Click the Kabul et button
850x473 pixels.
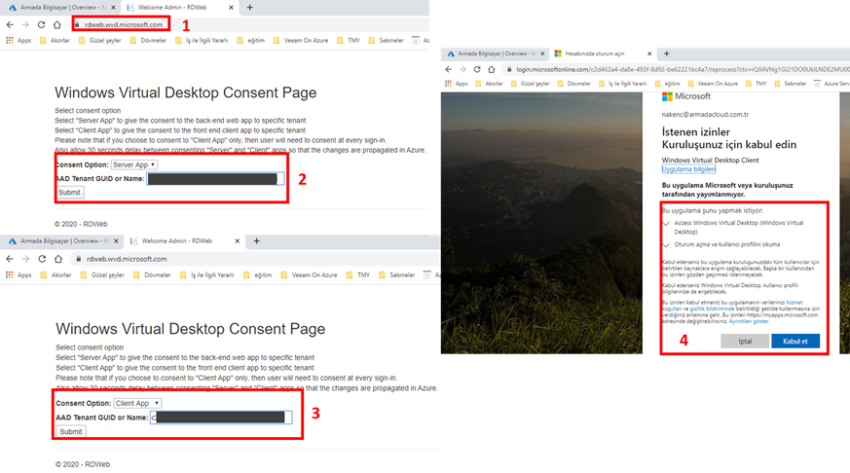click(x=796, y=341)
